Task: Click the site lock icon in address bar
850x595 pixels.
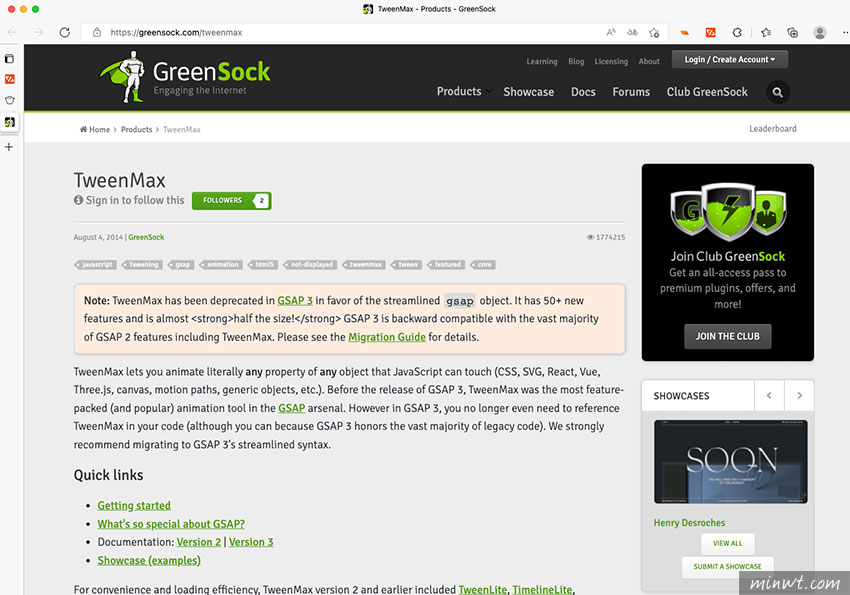Action: point(96,33)
